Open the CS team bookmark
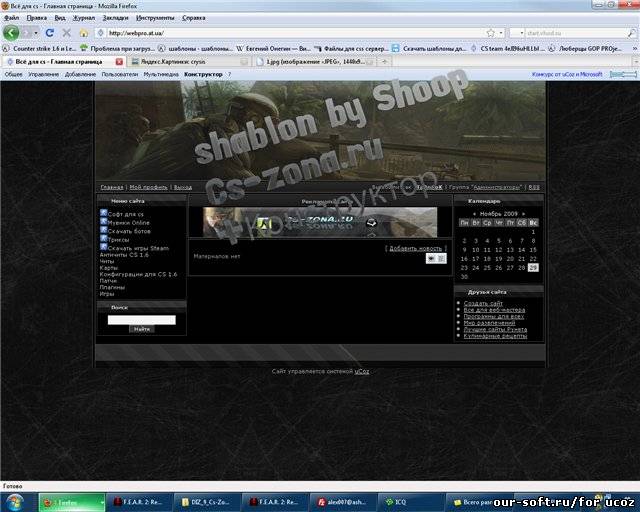The height and width of the screenshot is (512, 640). tap(507, 49)
